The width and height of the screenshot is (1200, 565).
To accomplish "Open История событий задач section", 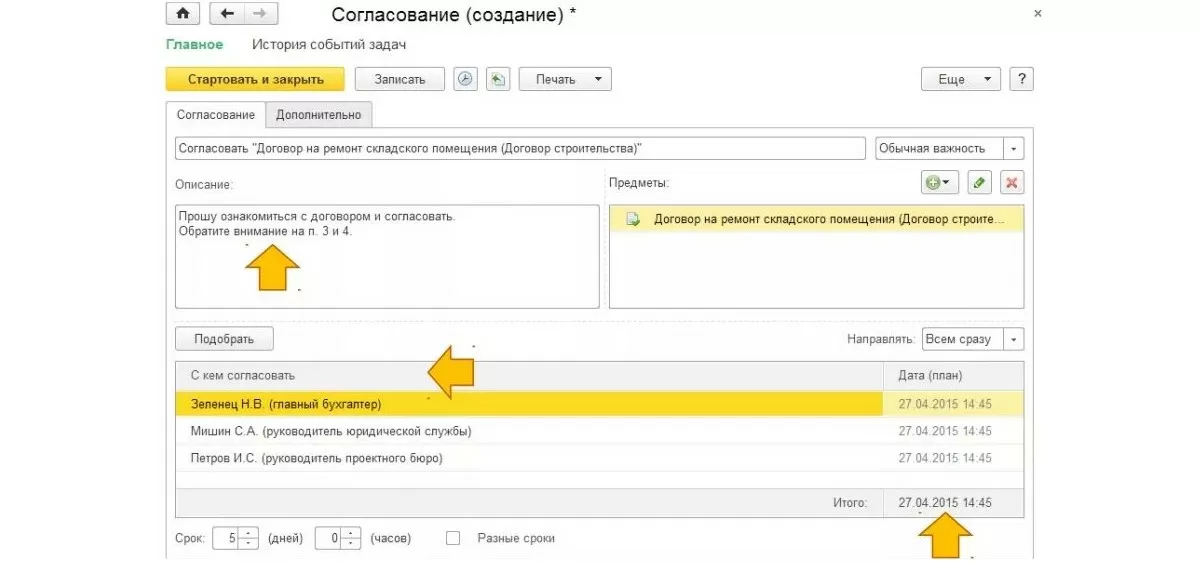I will pyautogui.click(x=329, y=45).
